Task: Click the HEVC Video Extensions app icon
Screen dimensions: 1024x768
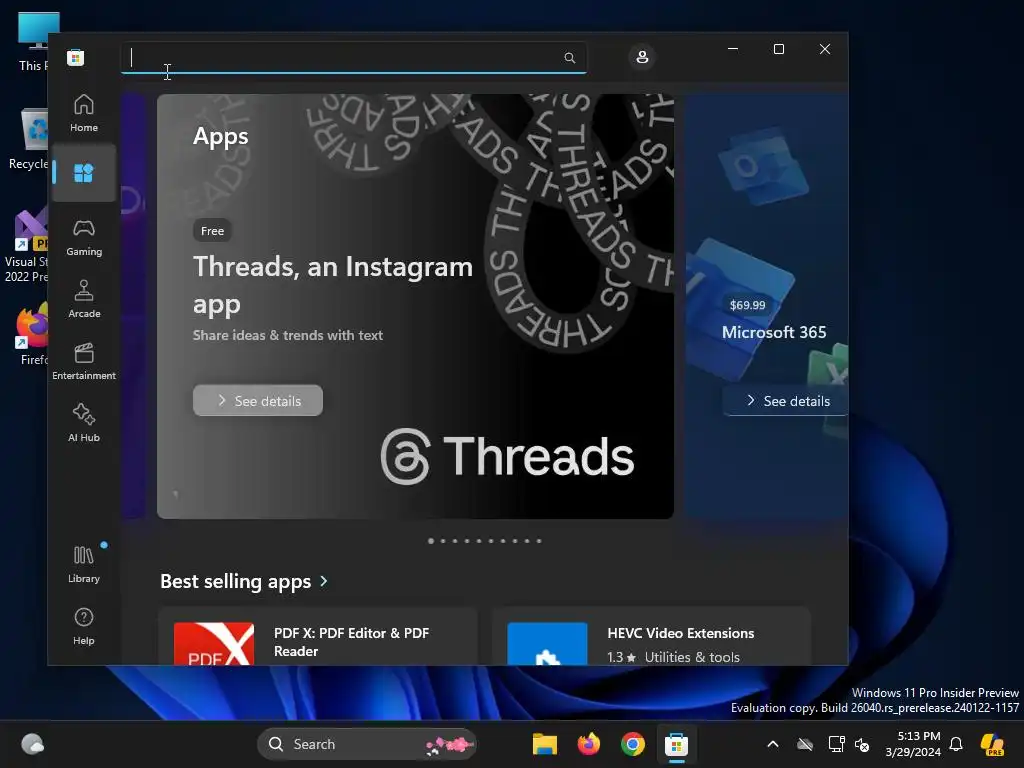Action: pos(547,644)
